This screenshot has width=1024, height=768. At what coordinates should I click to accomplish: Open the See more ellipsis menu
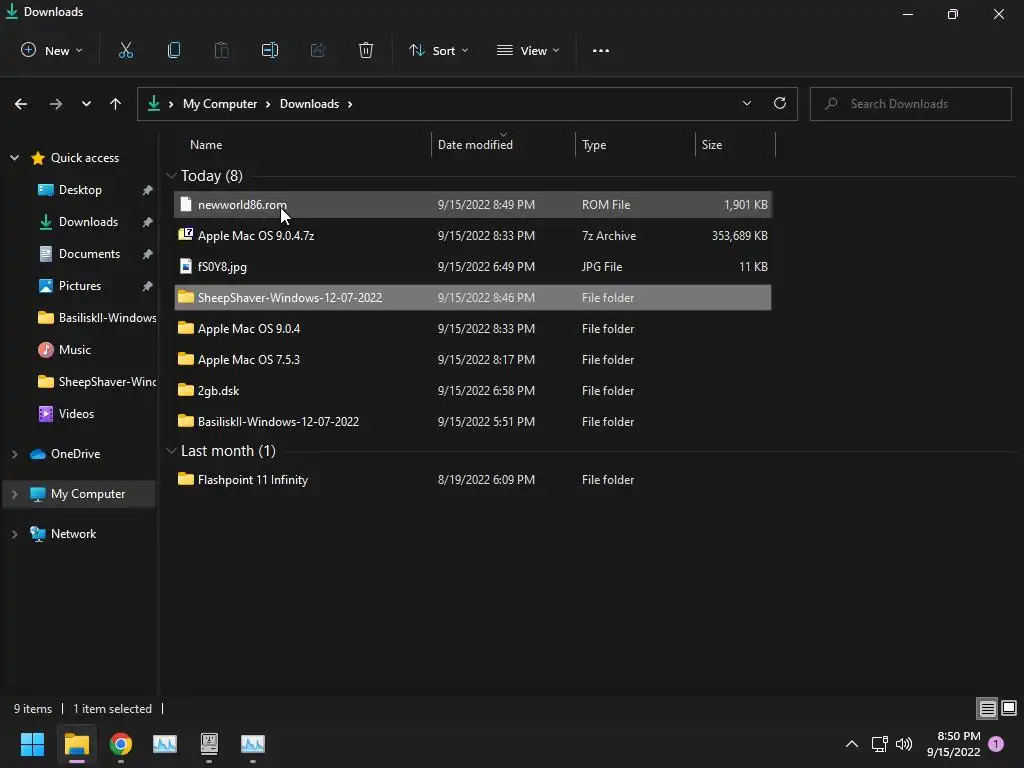pyautogui.click(x=601, y=50)
